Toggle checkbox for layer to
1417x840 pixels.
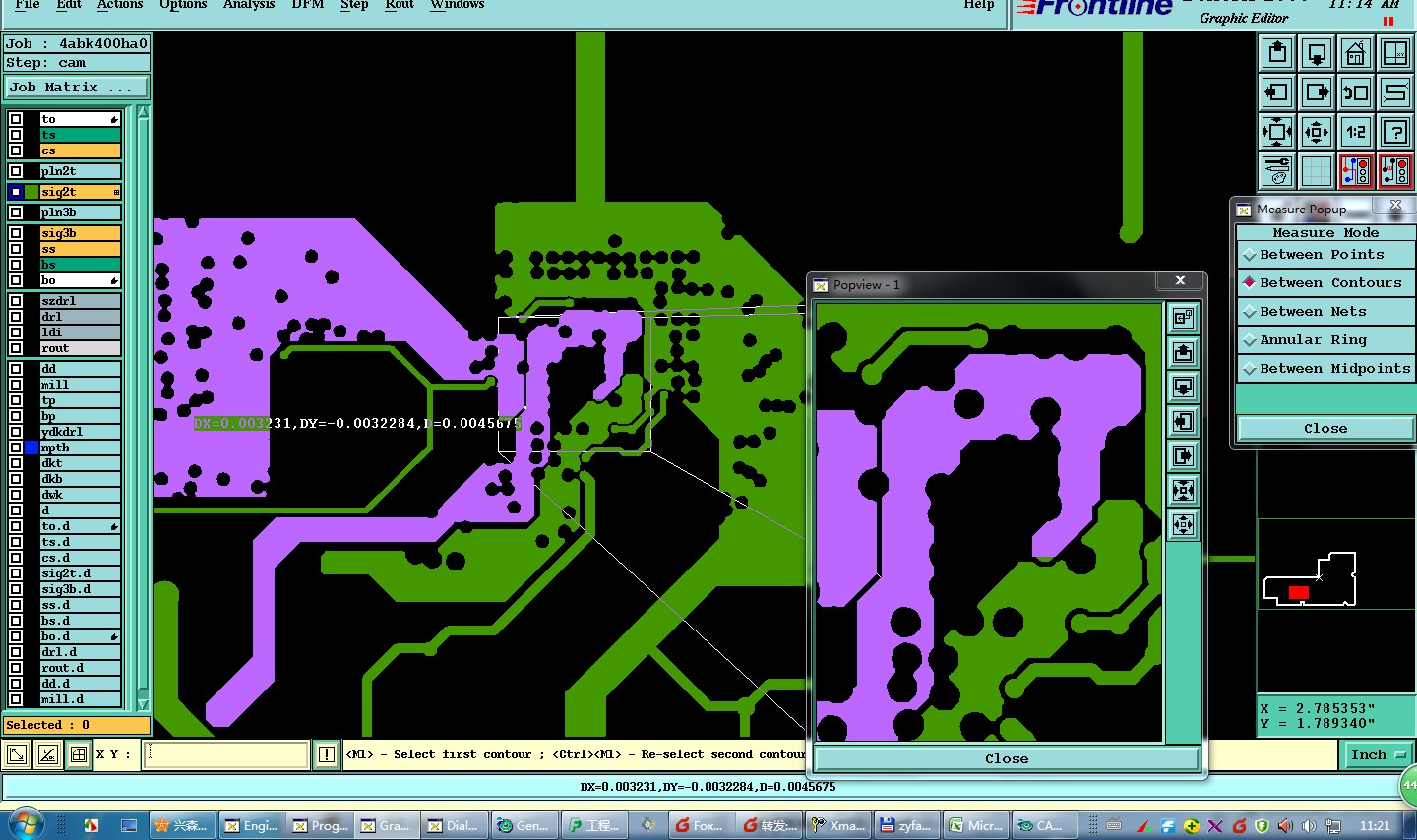(16, 119)
